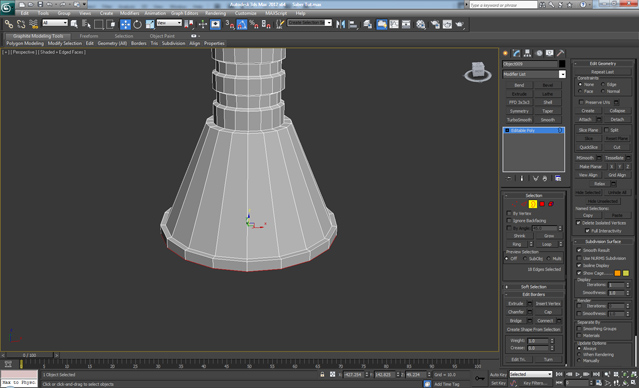Click the orange Show Cage color swatch
Image resolution: width=639 pixels, height=388 pixels.
617,273
